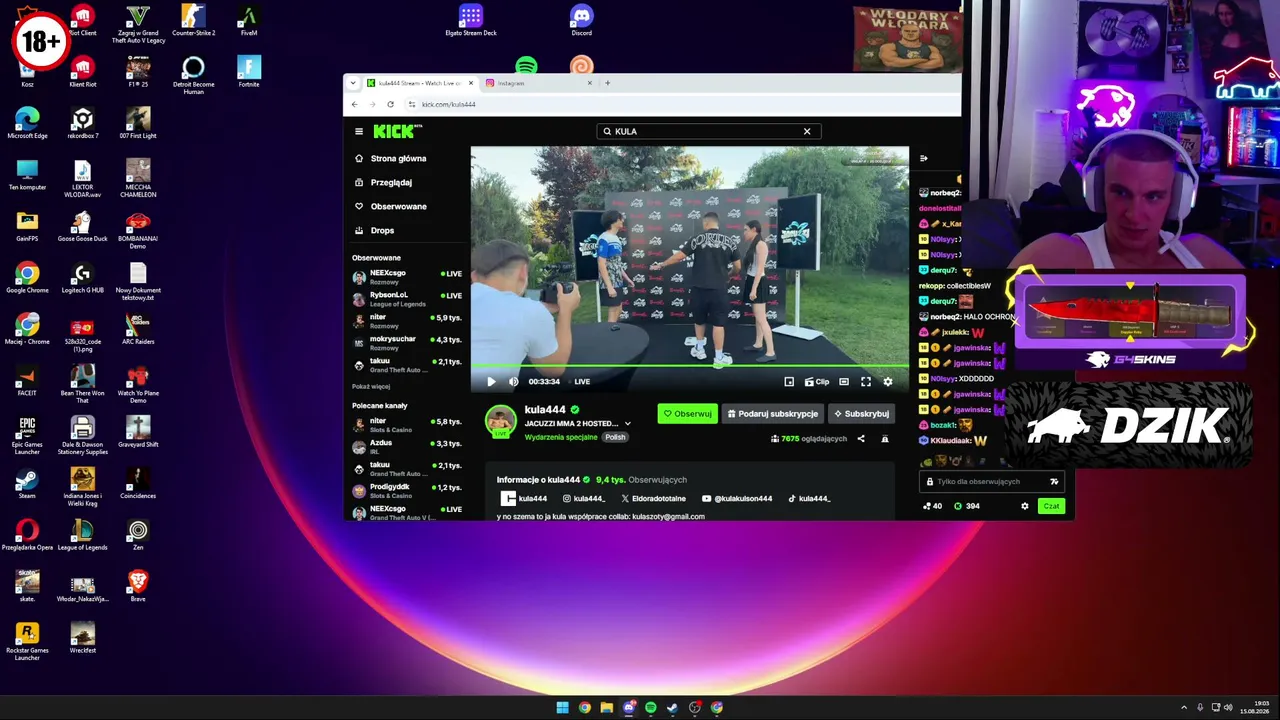The width and height of the screenshot is (1280, 720).
Task: Open Counter-Strike 2 desktop shortcut
Action: [x=193, y=21]
